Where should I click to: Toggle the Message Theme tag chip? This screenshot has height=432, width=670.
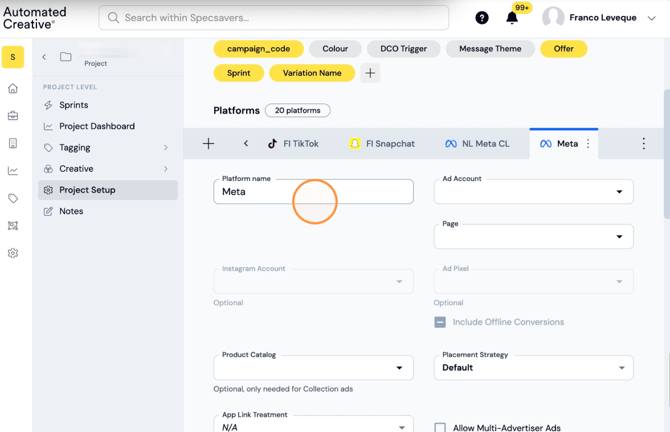tap(490, 49)
